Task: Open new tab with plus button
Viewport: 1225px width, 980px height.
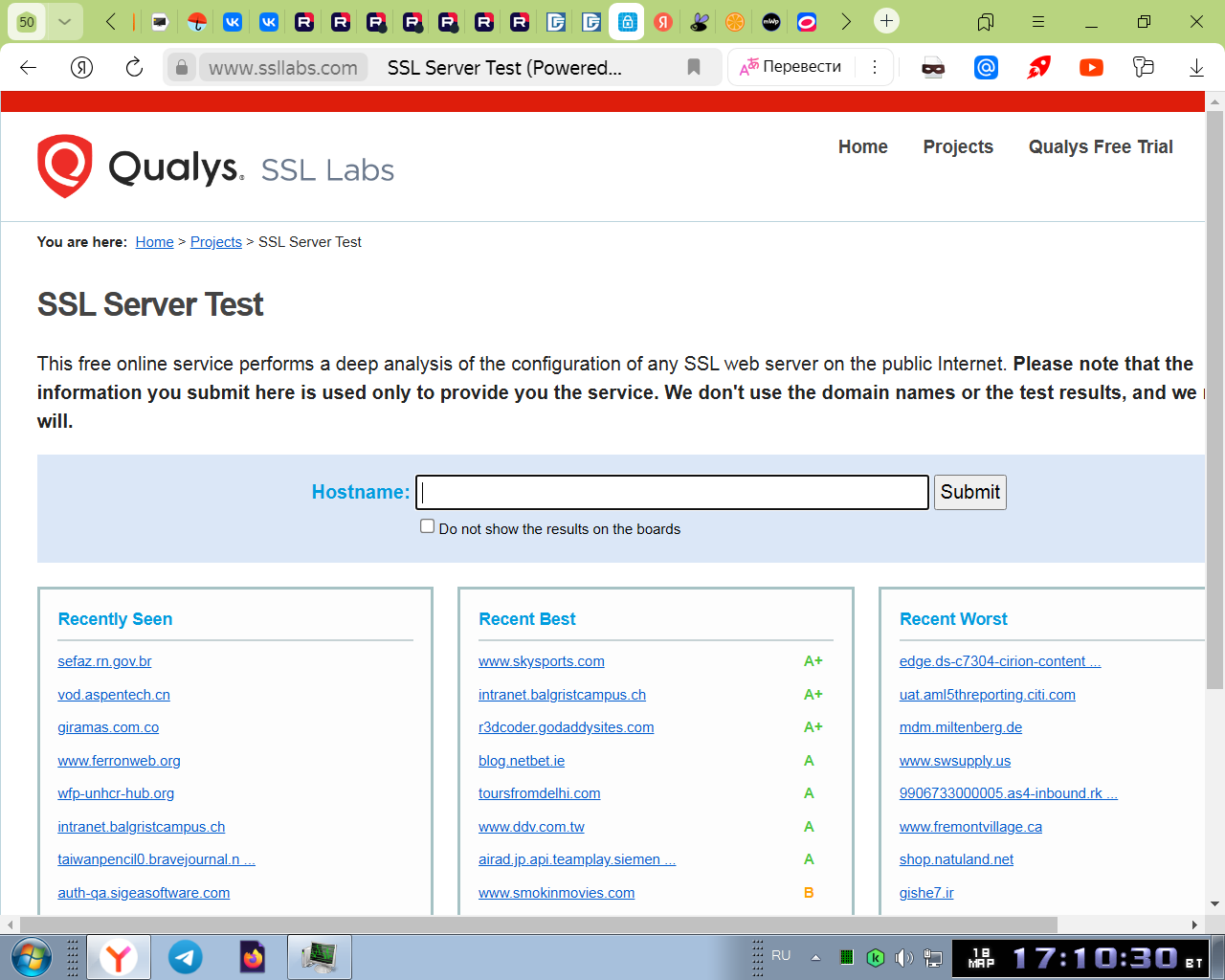Action: click(x=887, y=21)
